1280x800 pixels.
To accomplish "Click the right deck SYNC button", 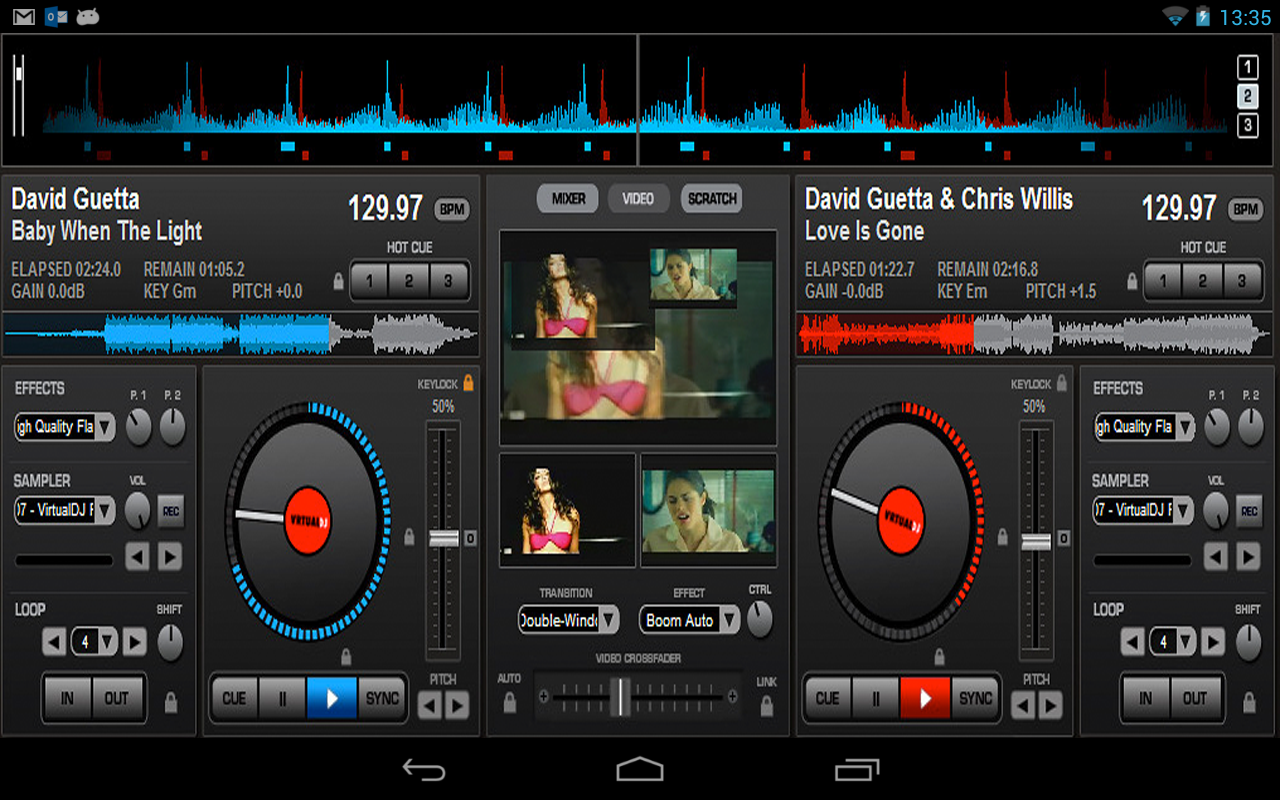I will click(x=975, y=698).
